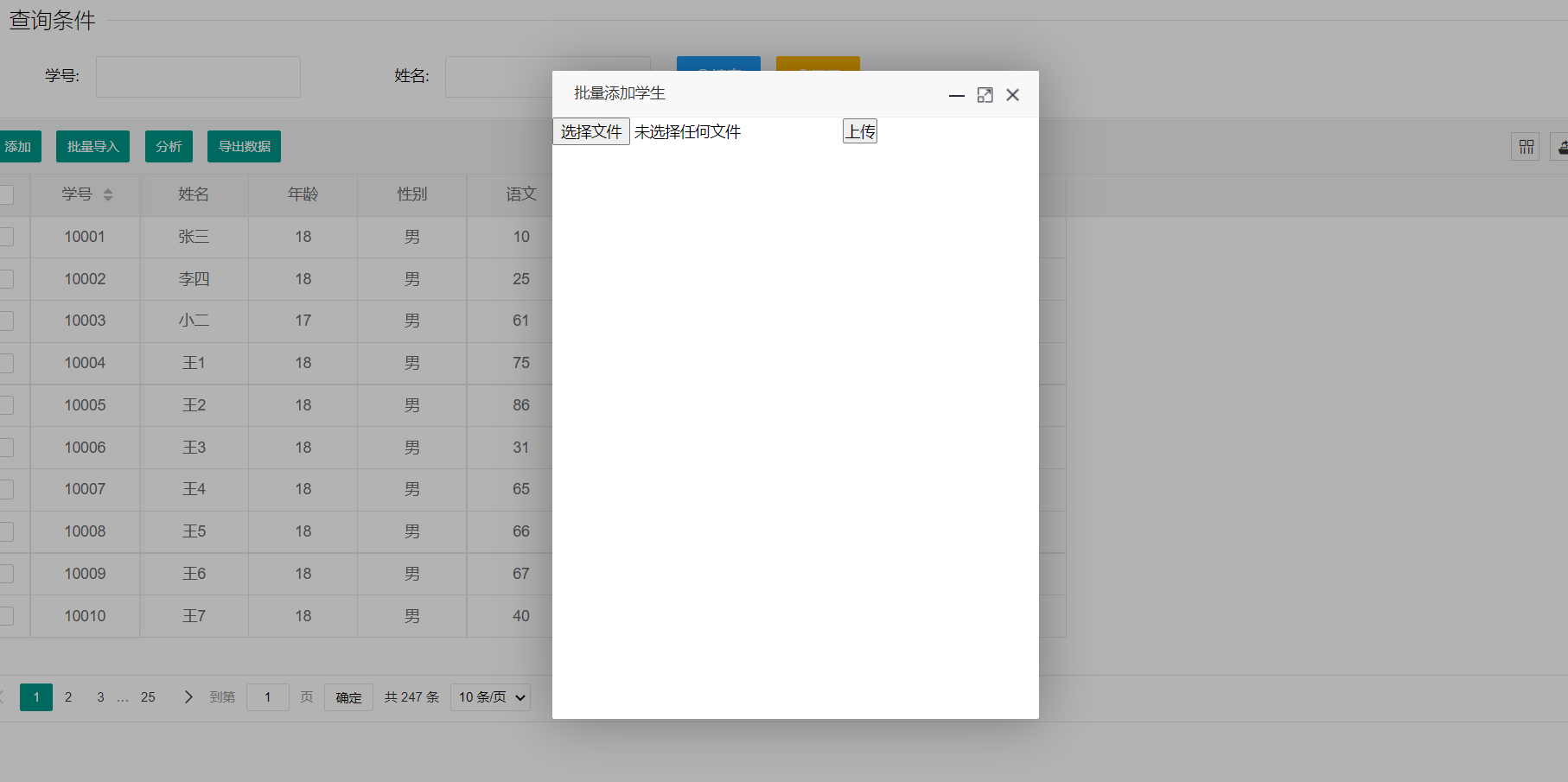Click the descending sort arrow on 学号 column
Viewport: 1568px width, 782px height.
[x=108, y=198]
